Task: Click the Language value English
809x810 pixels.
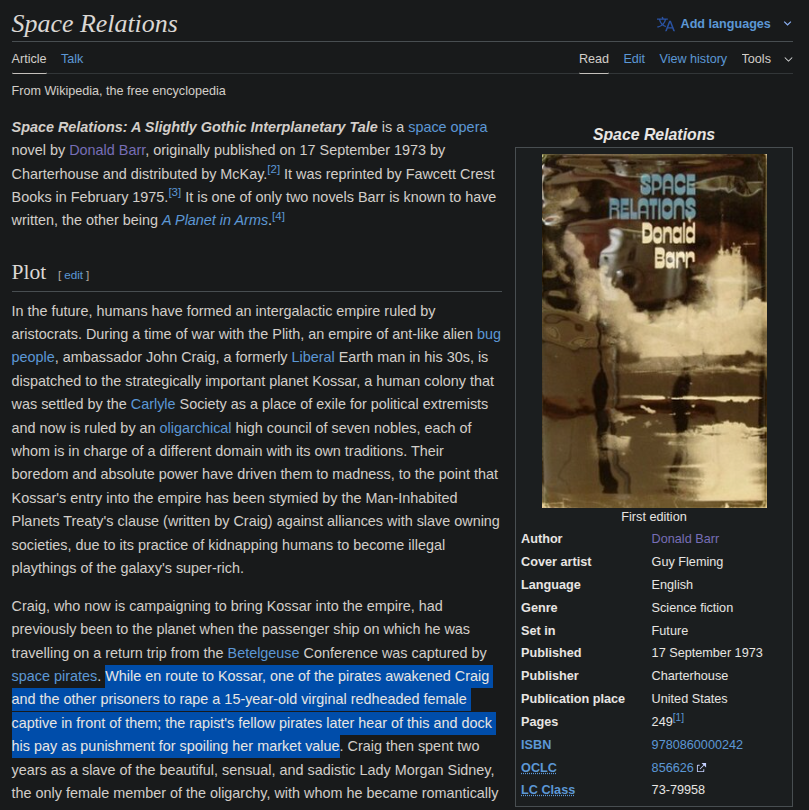Action: 672,585
